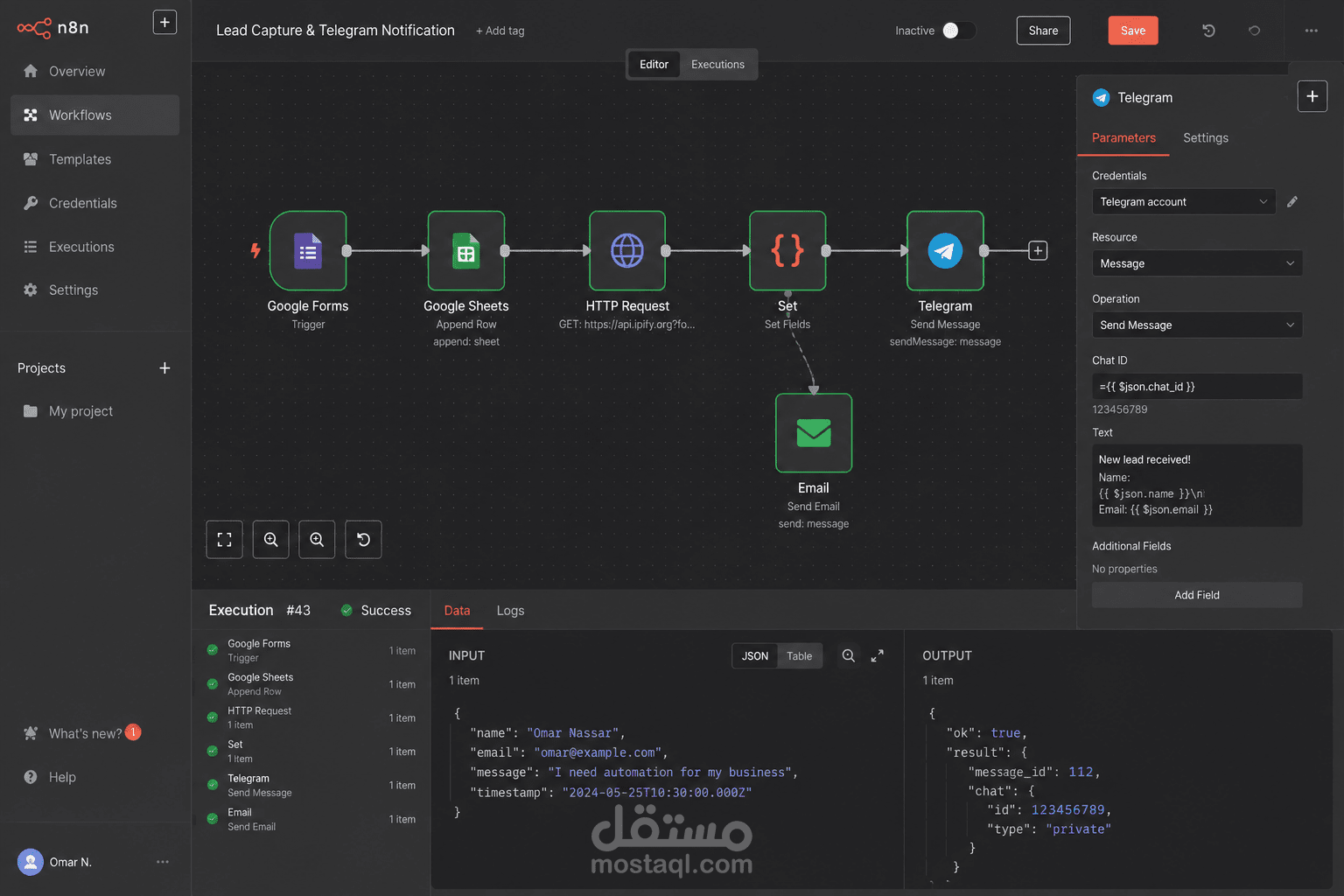Edit credentials with the pencil icon
The width and height of the screenshot is (1344, 896).
point(1292,202)
